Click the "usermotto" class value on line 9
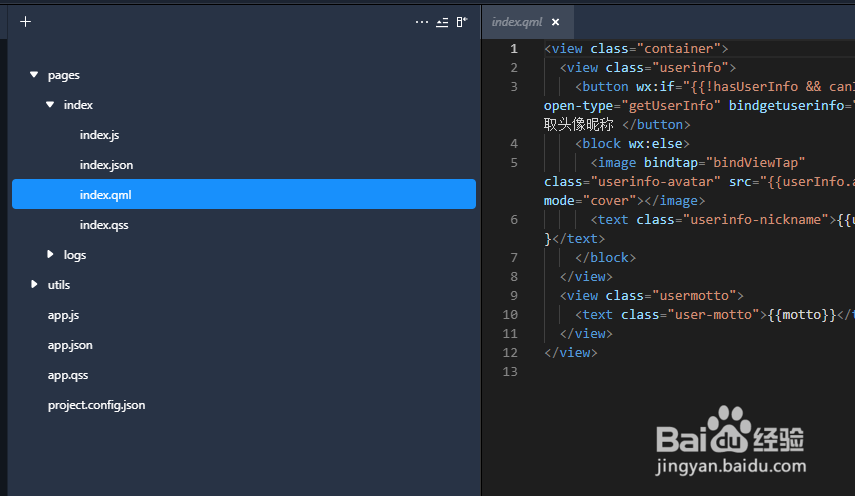The height and width of the screenshot is (496, 855). [694, 296]
